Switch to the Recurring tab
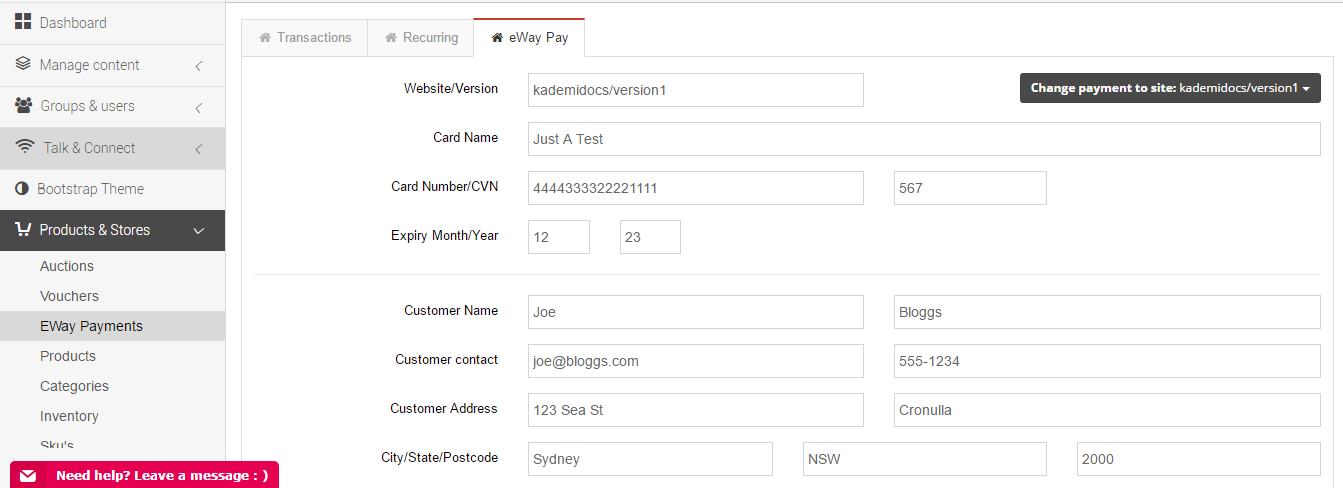This screenshot has height=488, width=1343. pyautogui.click(x=421, y=38)
